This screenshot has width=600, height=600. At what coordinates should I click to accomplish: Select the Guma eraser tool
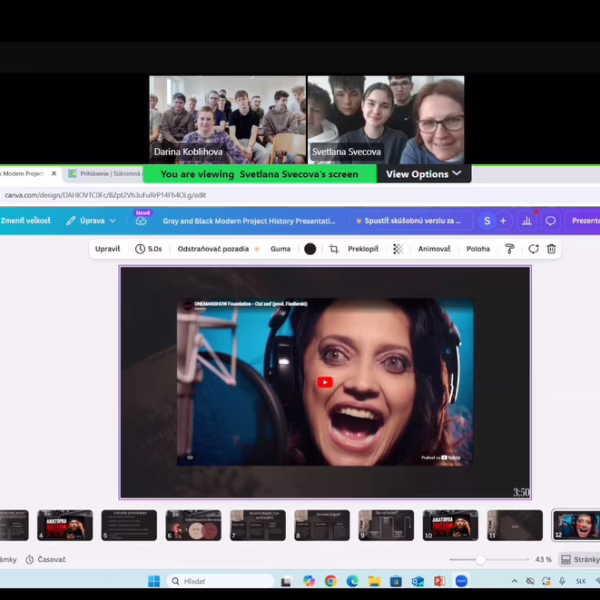(x=280, y=249)
